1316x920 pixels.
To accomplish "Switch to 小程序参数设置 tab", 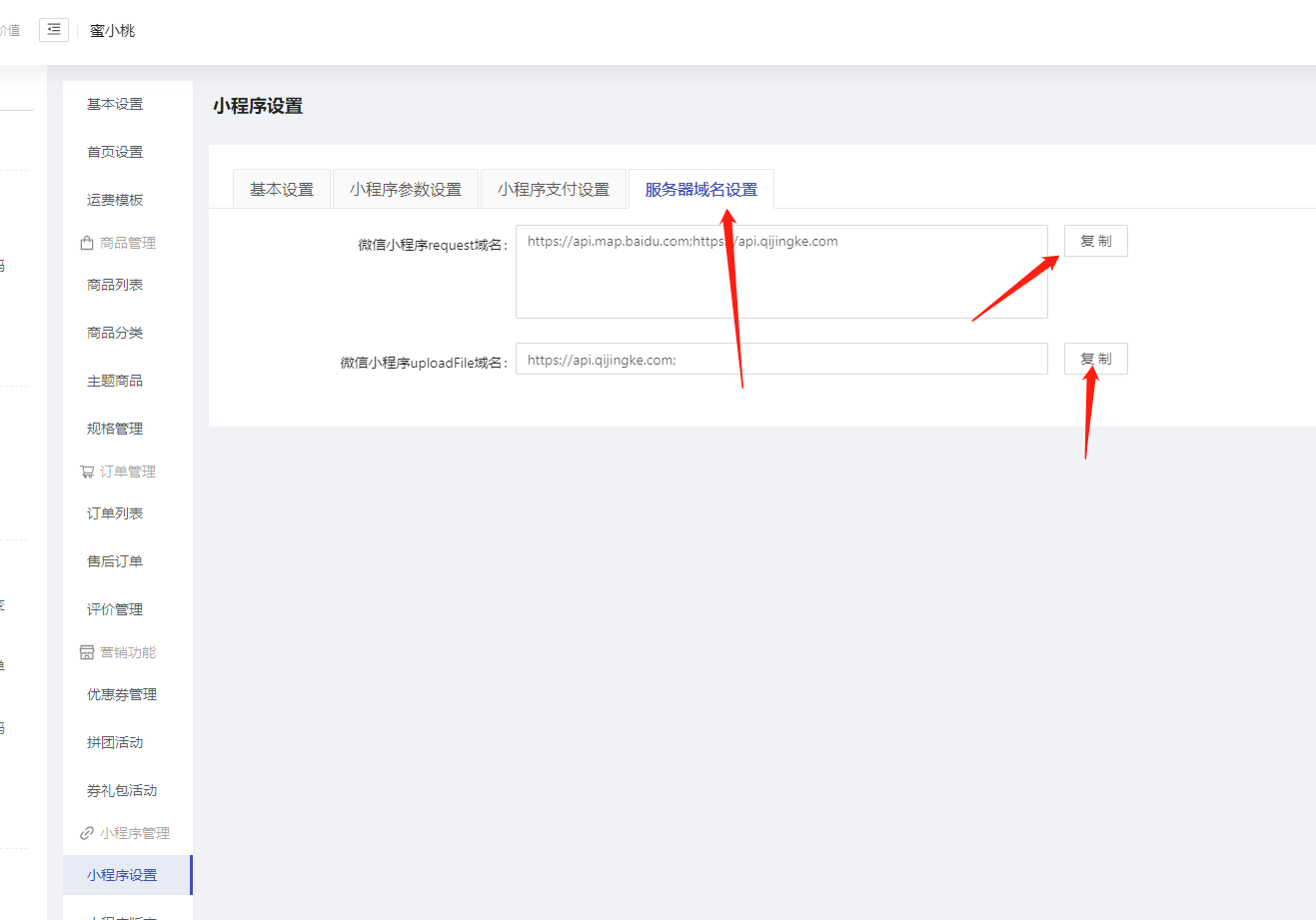I will pyautogui.click(x=406, y=189).
